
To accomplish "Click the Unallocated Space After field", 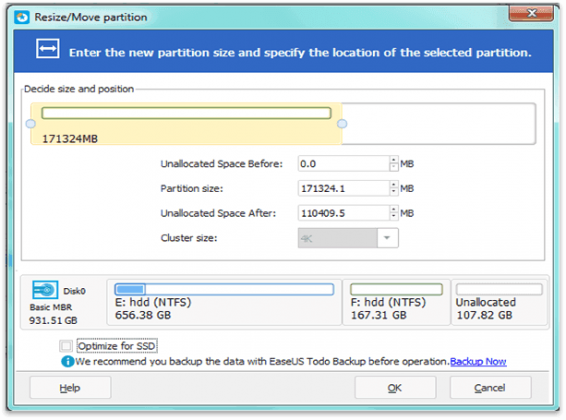I will tap(344, 213).
